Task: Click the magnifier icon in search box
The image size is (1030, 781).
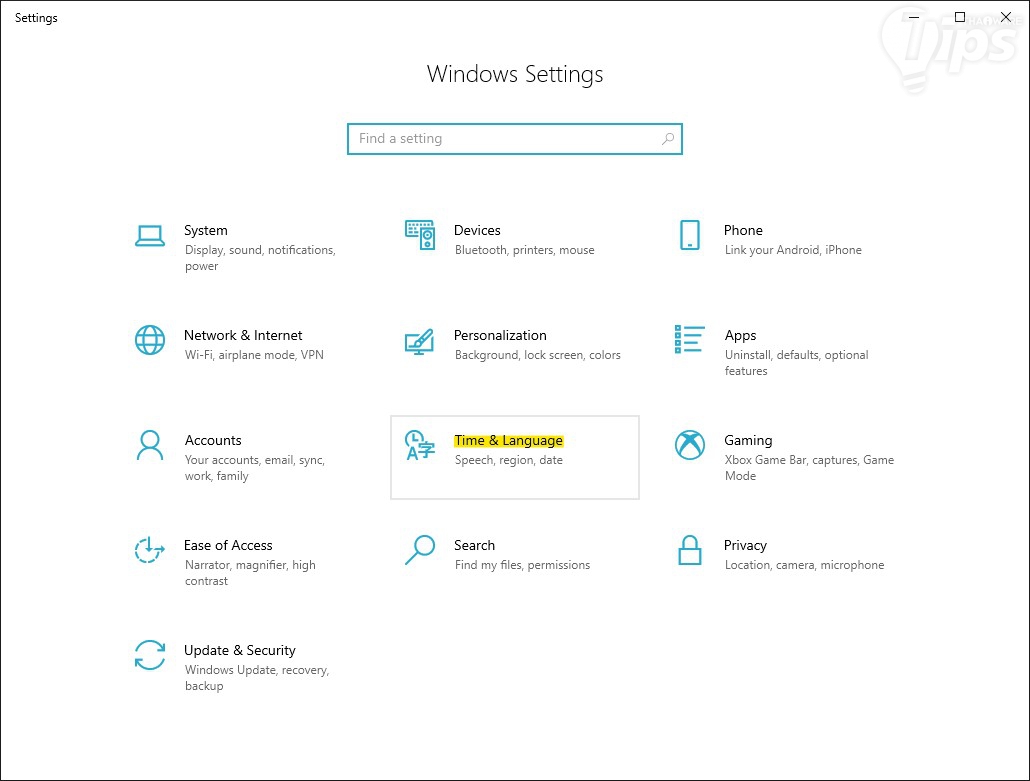Action: click(667, 139)
